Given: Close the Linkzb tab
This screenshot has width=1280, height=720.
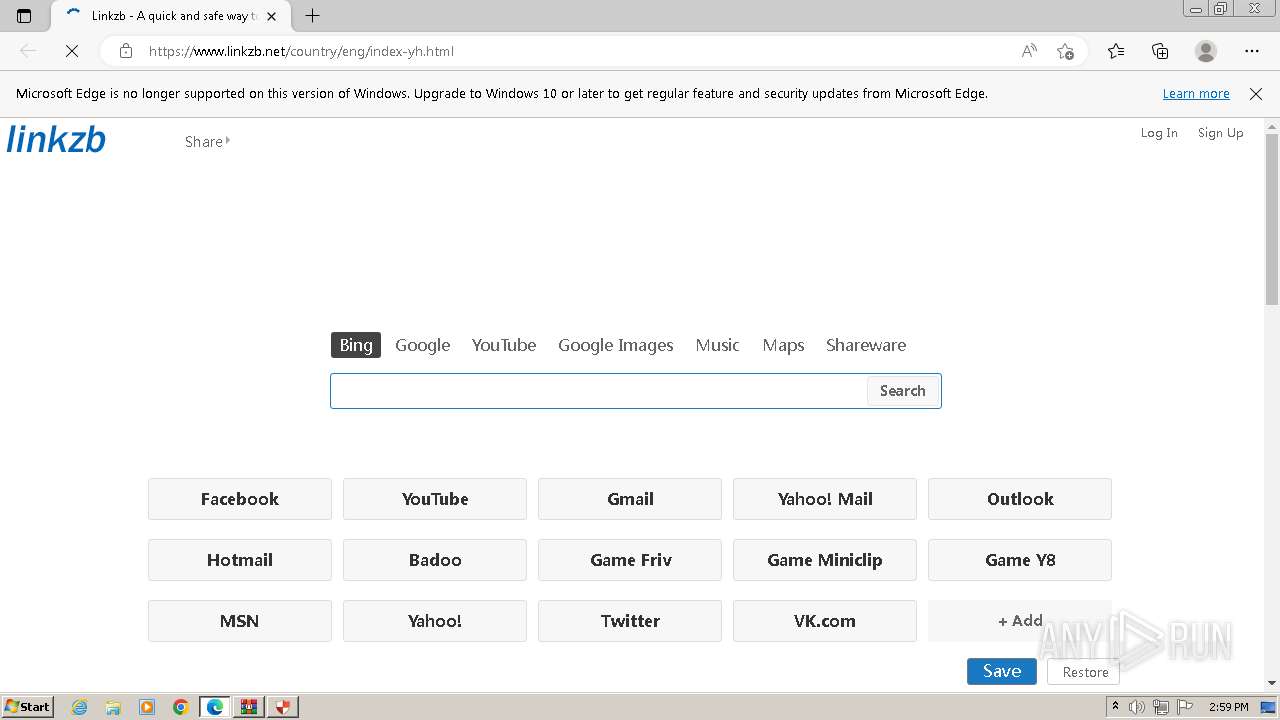Looking at the screenshot, I should (x=271, y=16).
